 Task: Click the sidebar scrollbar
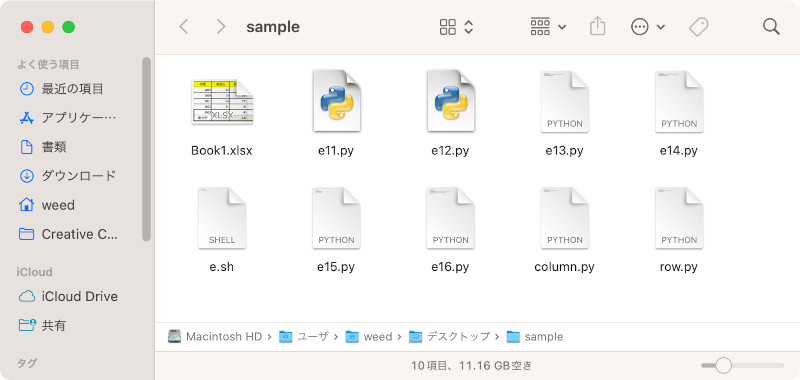click(x=146, y=149)
